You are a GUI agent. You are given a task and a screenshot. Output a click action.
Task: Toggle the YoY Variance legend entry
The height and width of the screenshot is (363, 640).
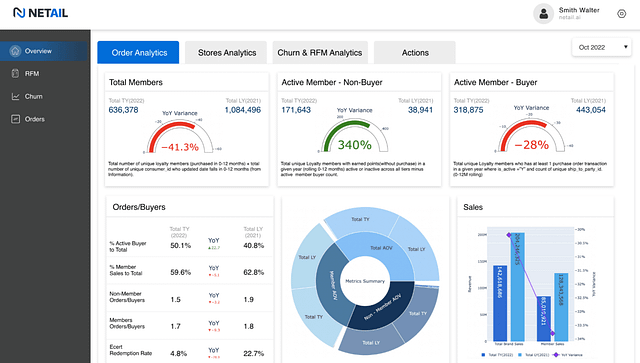568,355
